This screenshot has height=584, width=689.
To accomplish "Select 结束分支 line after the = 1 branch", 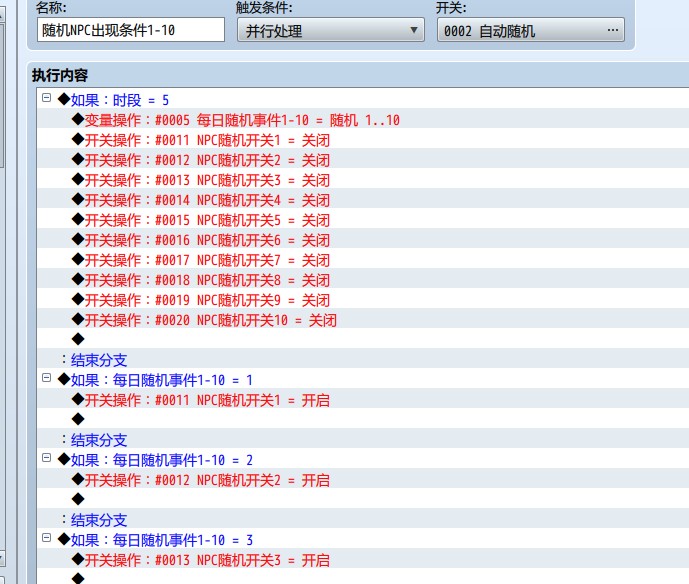I will (363, 440).
